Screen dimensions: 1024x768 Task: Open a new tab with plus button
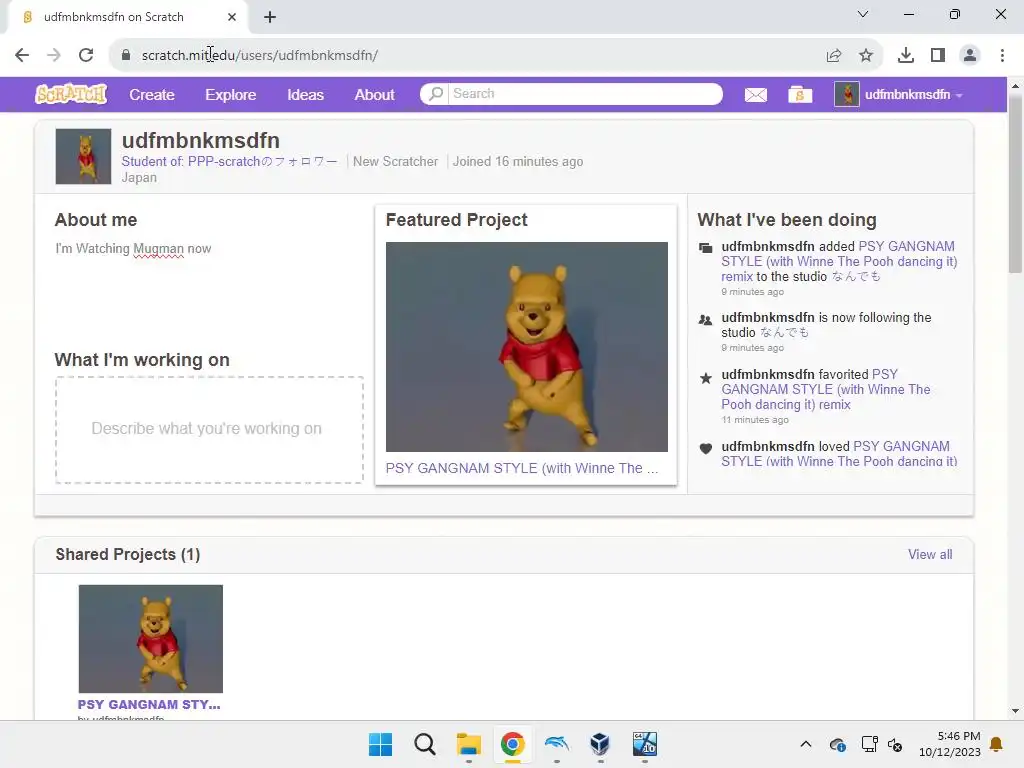tap(270, 17)
